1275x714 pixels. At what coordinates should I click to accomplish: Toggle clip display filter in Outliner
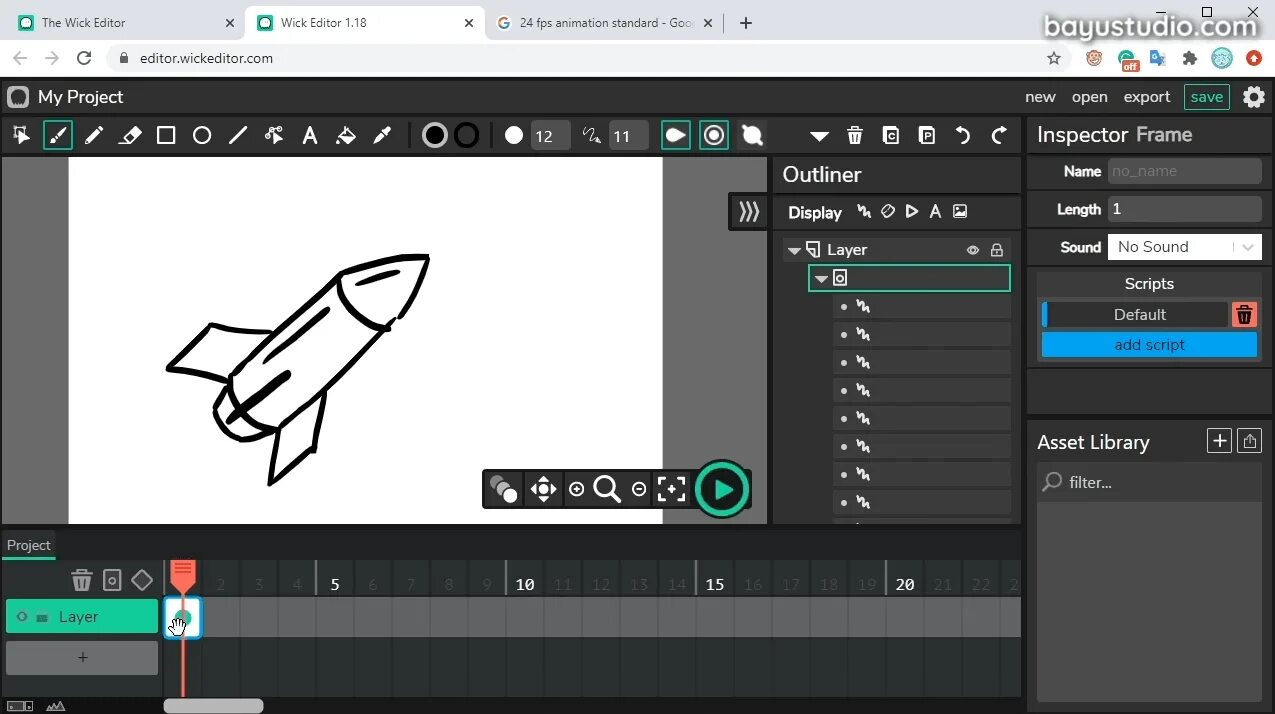tap(912, 212)
